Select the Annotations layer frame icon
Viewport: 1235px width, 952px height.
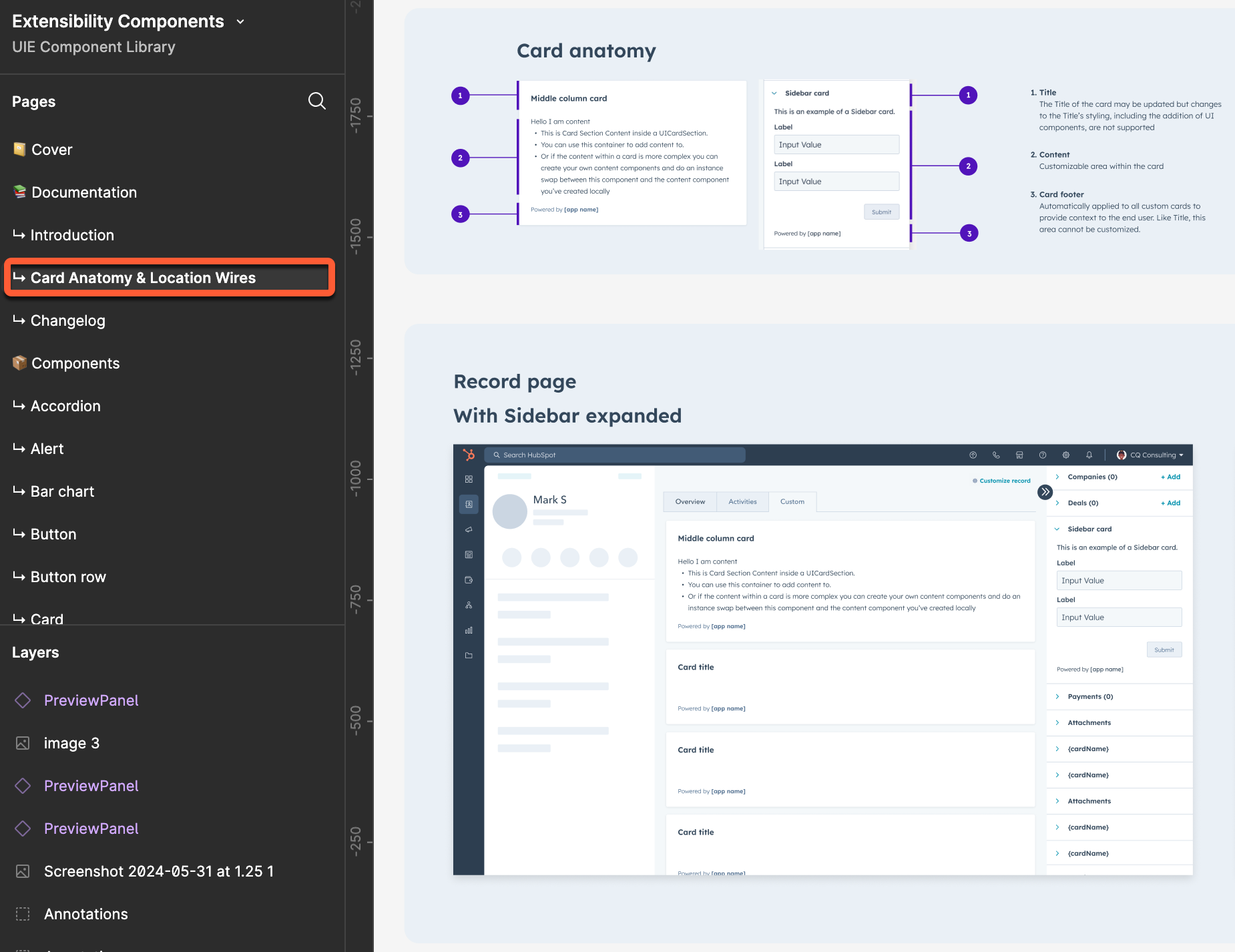(23, 914)
